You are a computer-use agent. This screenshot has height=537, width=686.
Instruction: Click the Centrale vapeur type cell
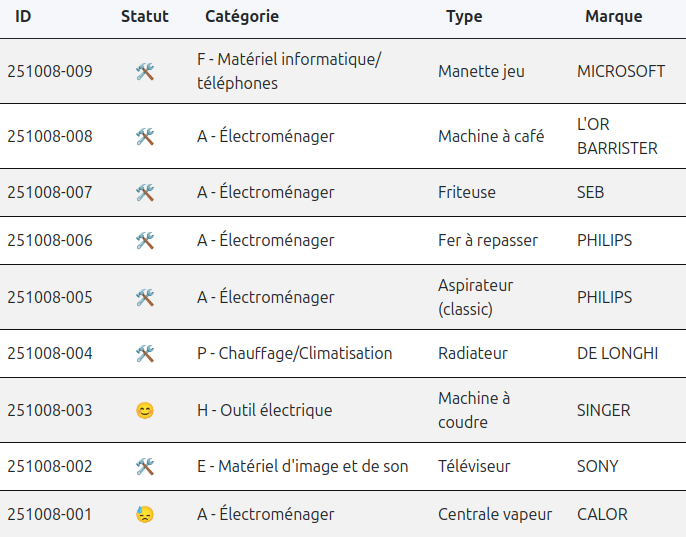495,515
